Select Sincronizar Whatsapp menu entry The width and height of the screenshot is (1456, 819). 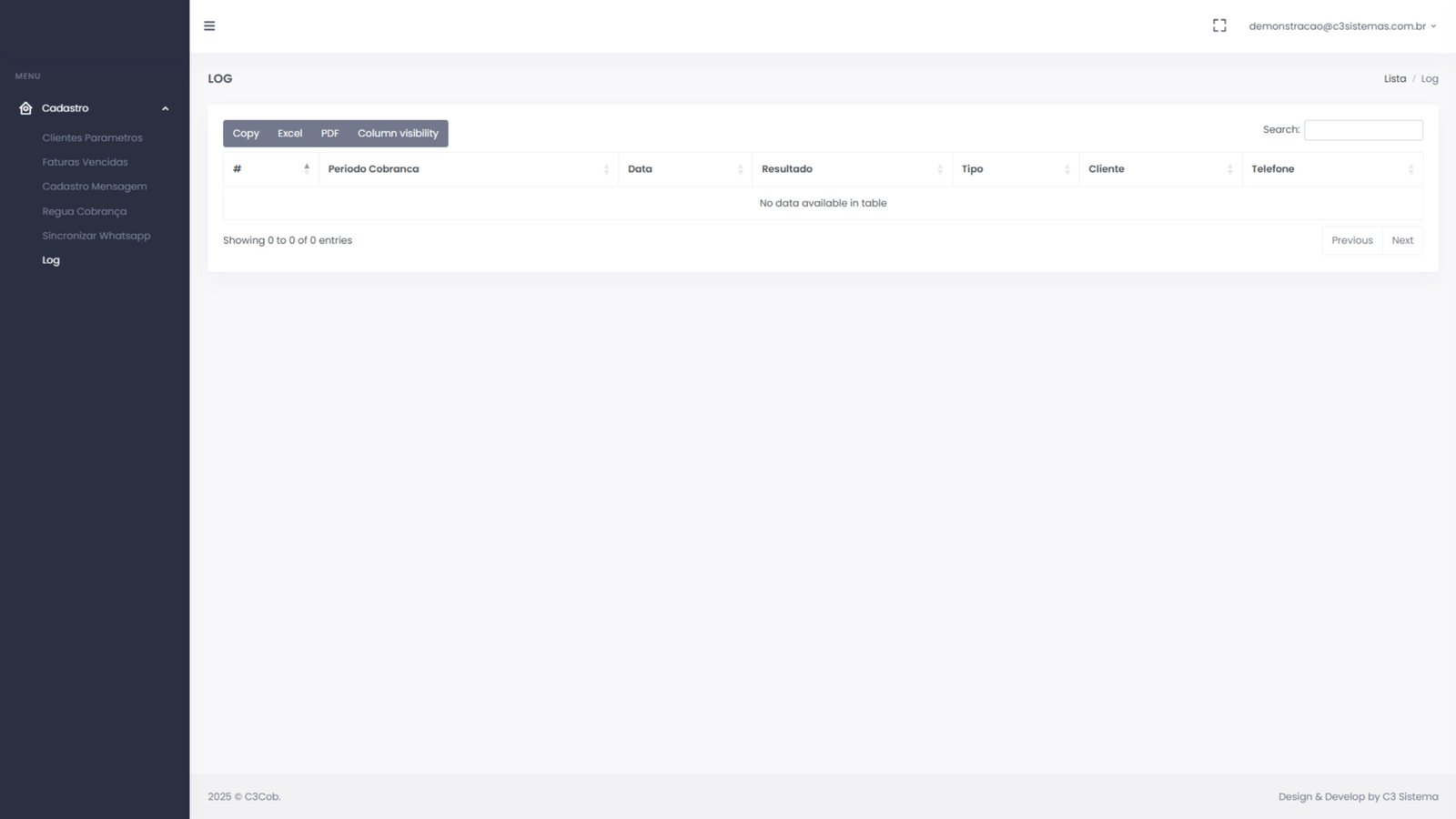coord(96,236)
